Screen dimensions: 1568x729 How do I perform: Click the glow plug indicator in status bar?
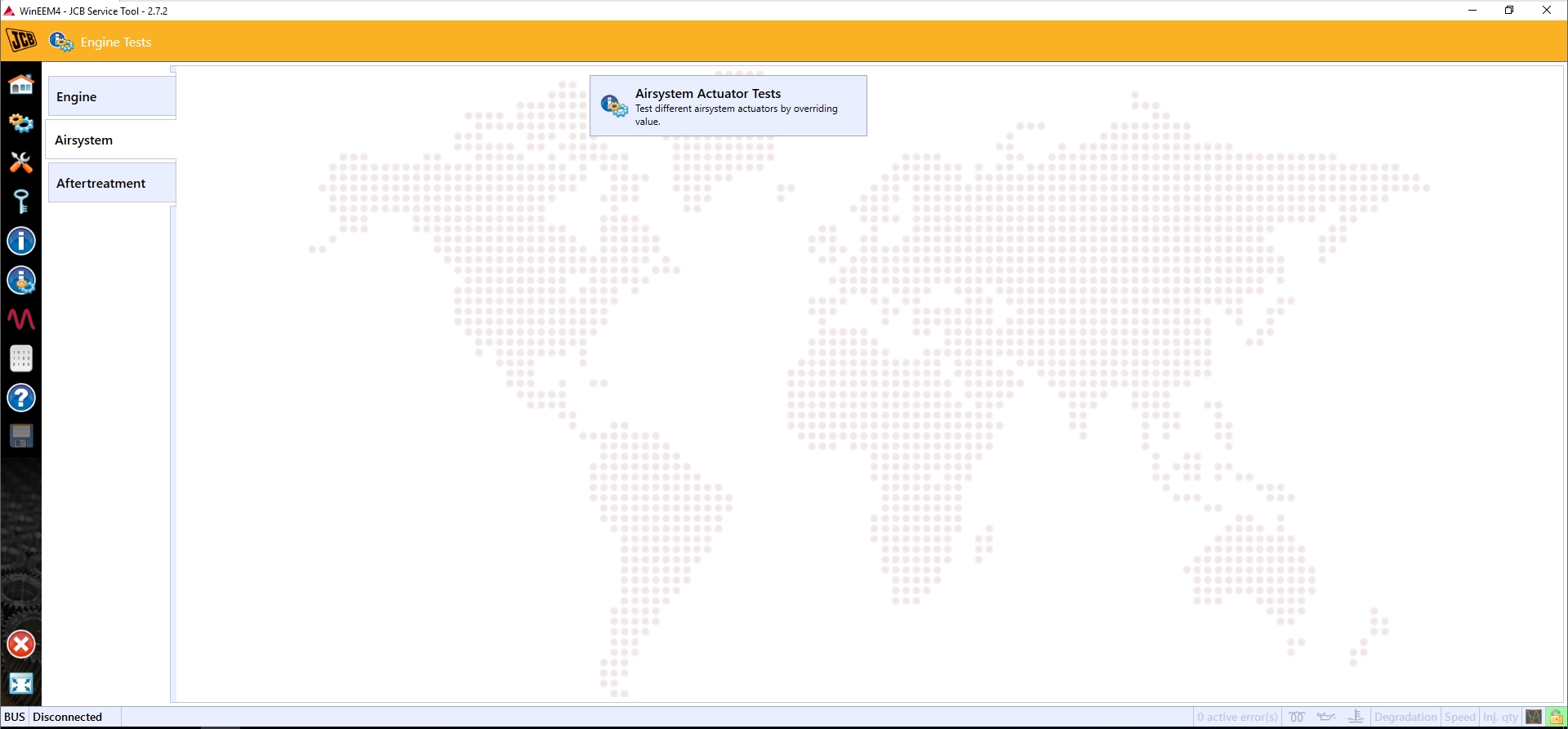[1297, 717]
